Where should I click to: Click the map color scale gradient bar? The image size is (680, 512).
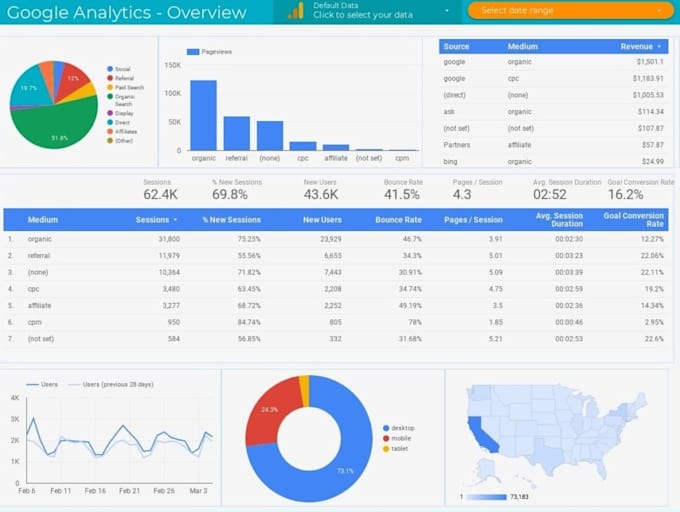(486, 497)
